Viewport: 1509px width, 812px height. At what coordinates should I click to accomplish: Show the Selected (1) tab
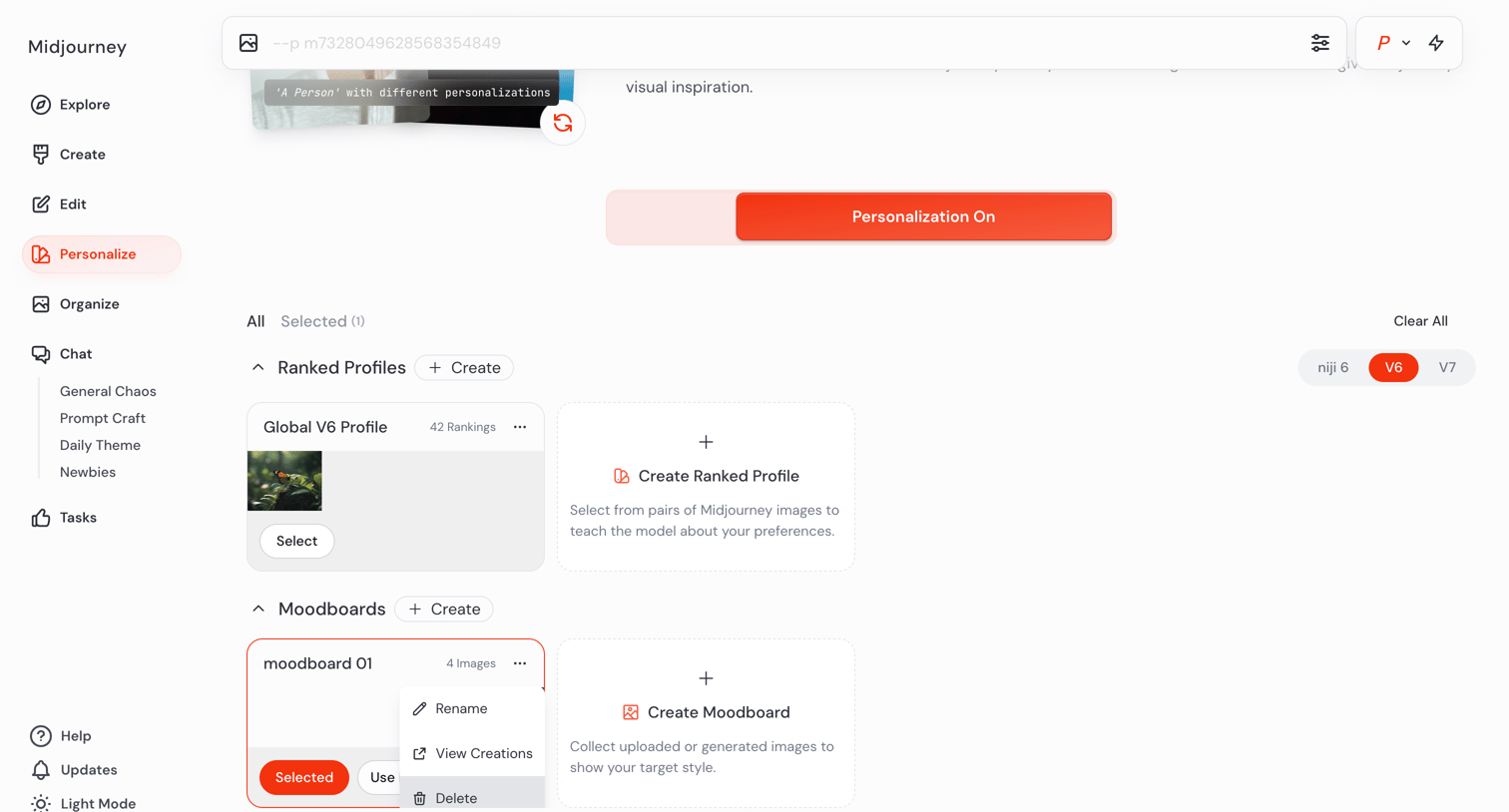pyautogui.click(x=322, y=321)
